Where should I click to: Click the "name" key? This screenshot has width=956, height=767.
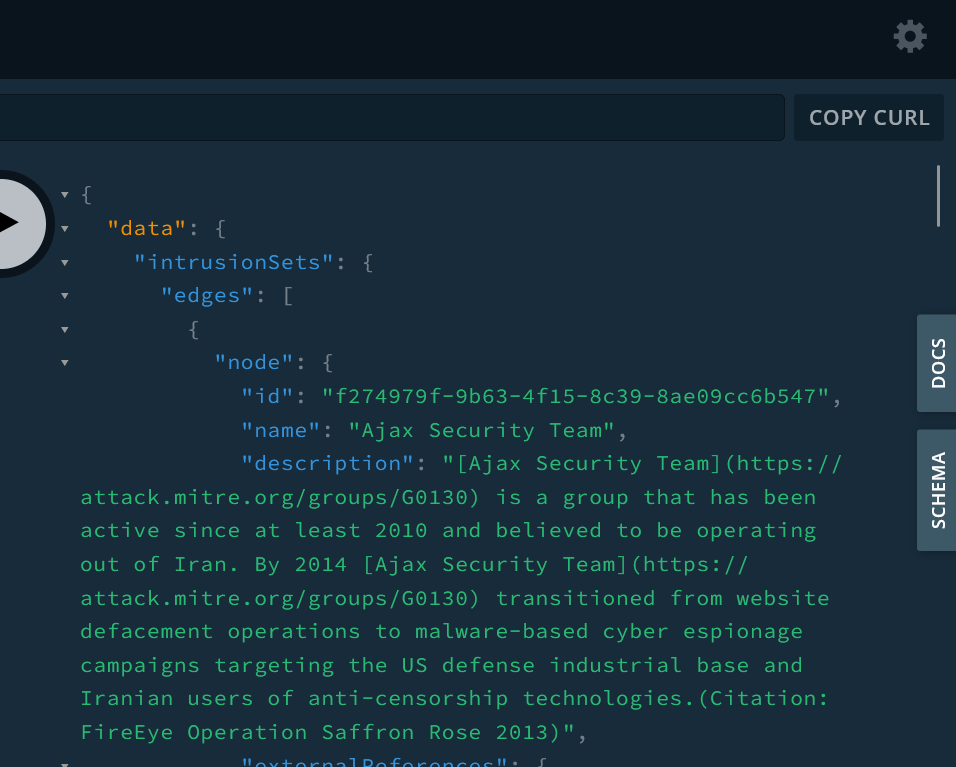tap(281, 430)
